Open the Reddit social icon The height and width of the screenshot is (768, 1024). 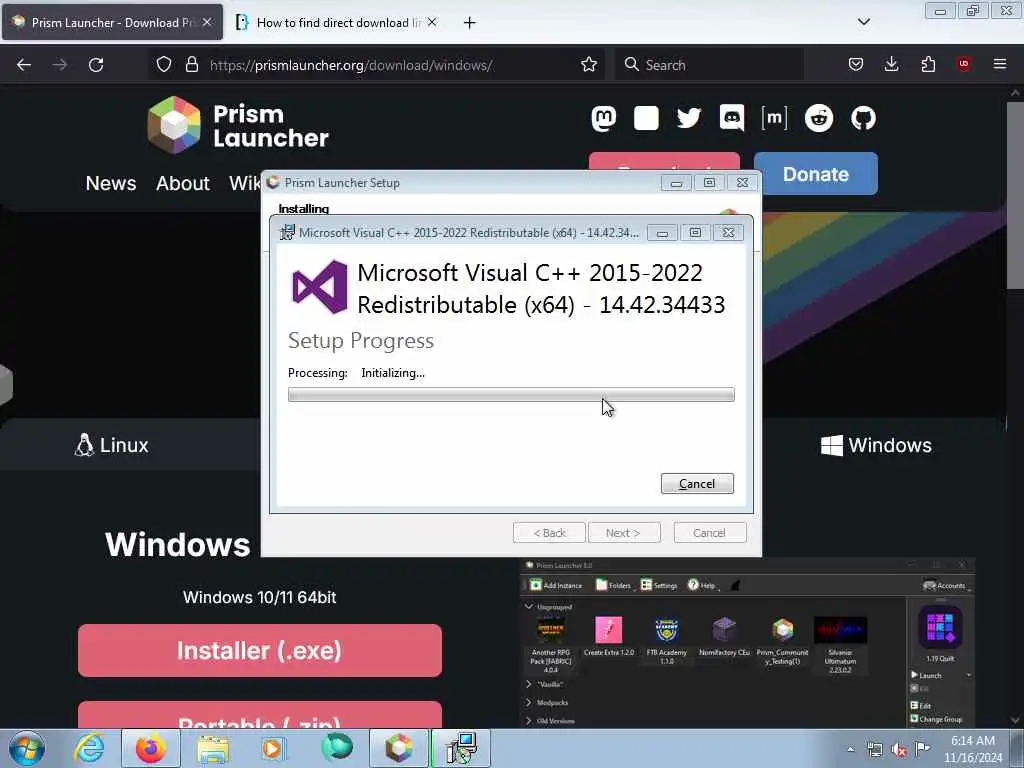pyautogui.click(x=818, y=118)
